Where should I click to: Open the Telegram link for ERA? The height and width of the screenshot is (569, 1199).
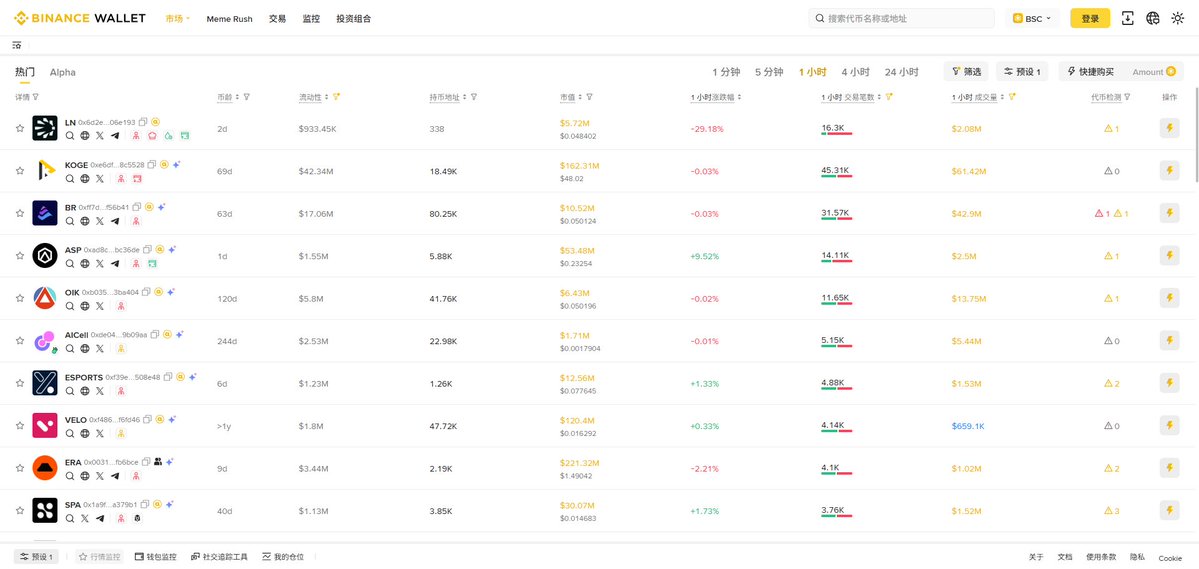tap(115, 476)
